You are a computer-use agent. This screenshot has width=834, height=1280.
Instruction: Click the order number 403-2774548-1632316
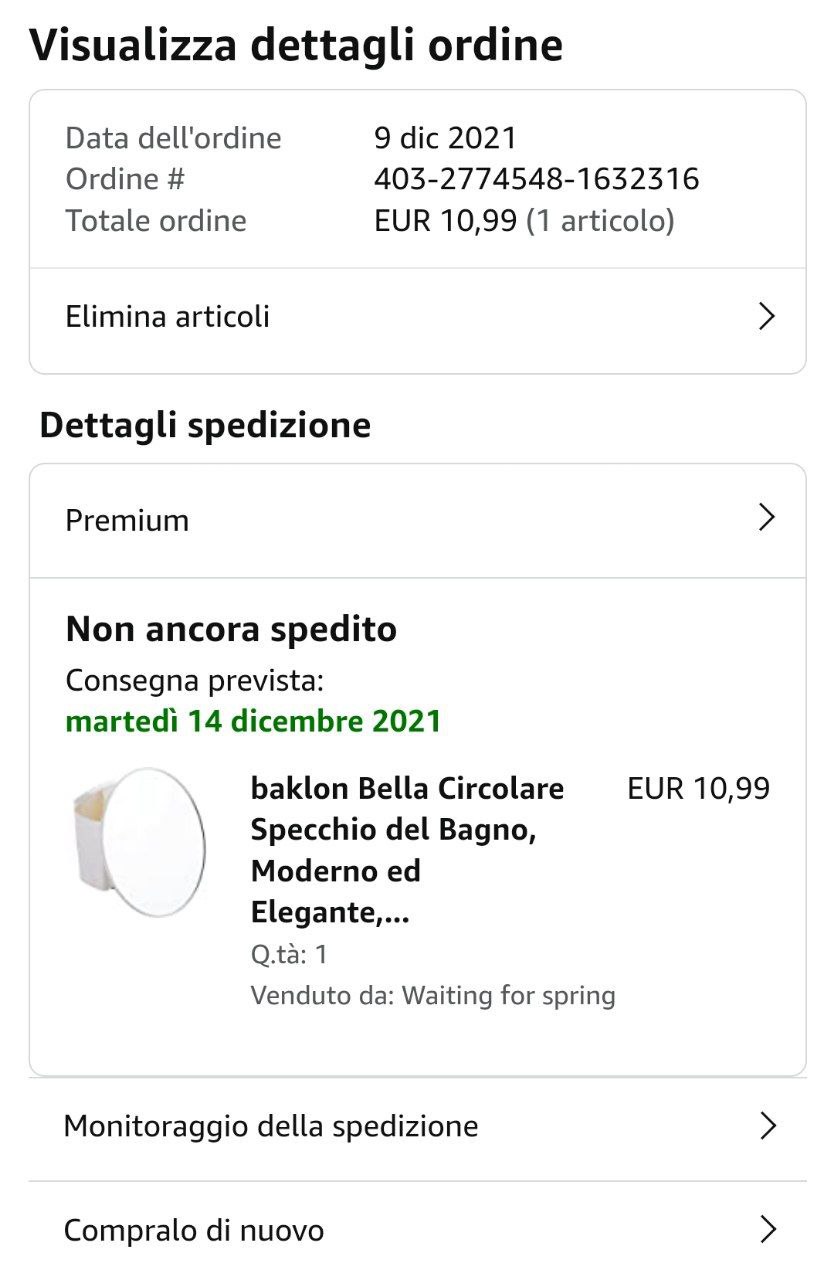pos(536,179)
